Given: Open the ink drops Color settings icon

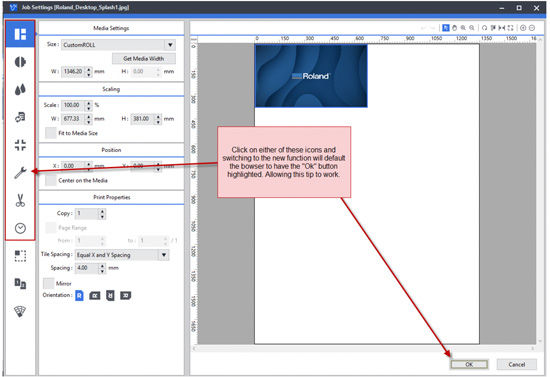Looking at the screenshot, I should click(20, 89).
